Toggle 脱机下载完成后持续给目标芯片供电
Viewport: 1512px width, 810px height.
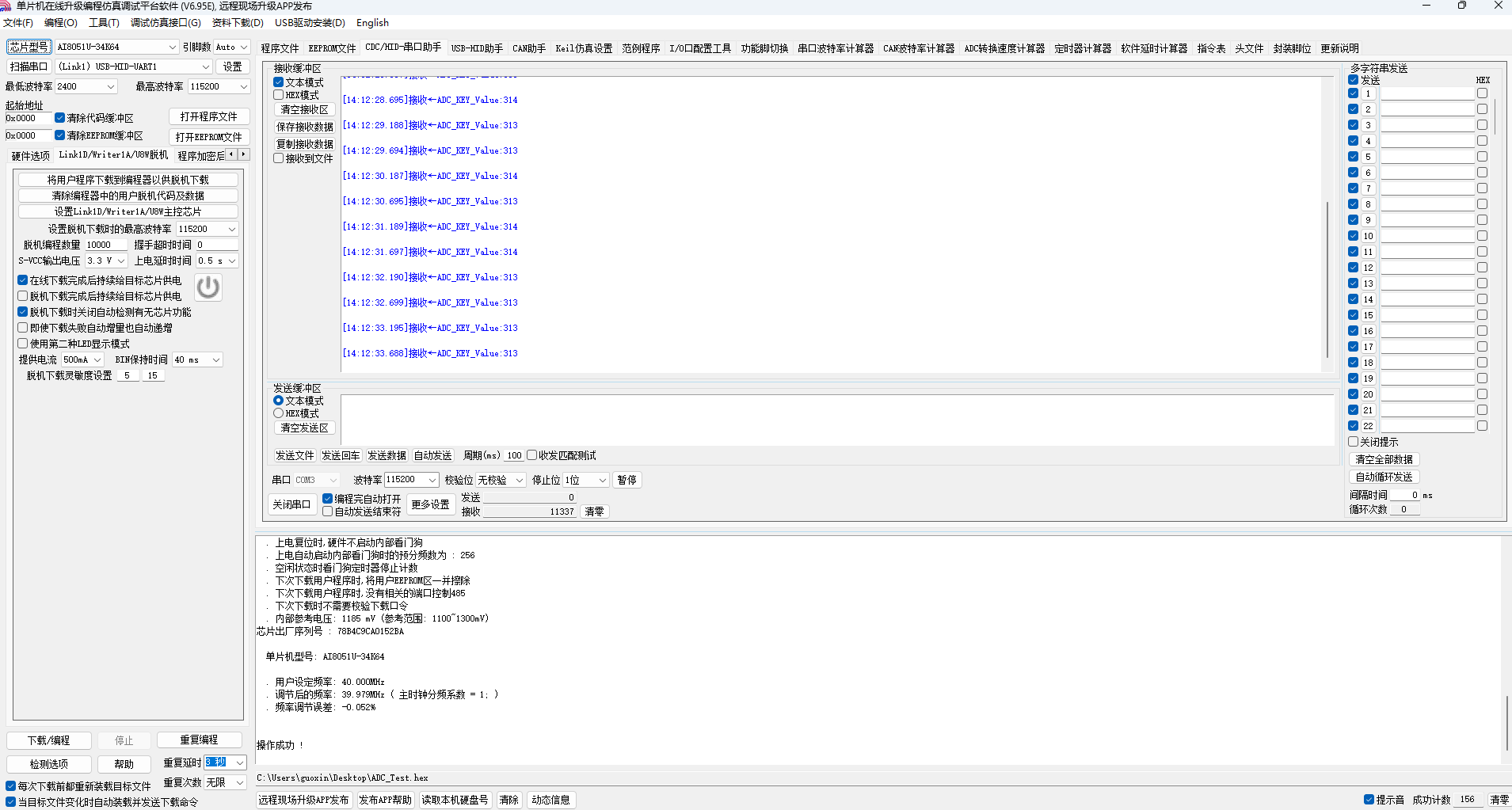[23, 296]
